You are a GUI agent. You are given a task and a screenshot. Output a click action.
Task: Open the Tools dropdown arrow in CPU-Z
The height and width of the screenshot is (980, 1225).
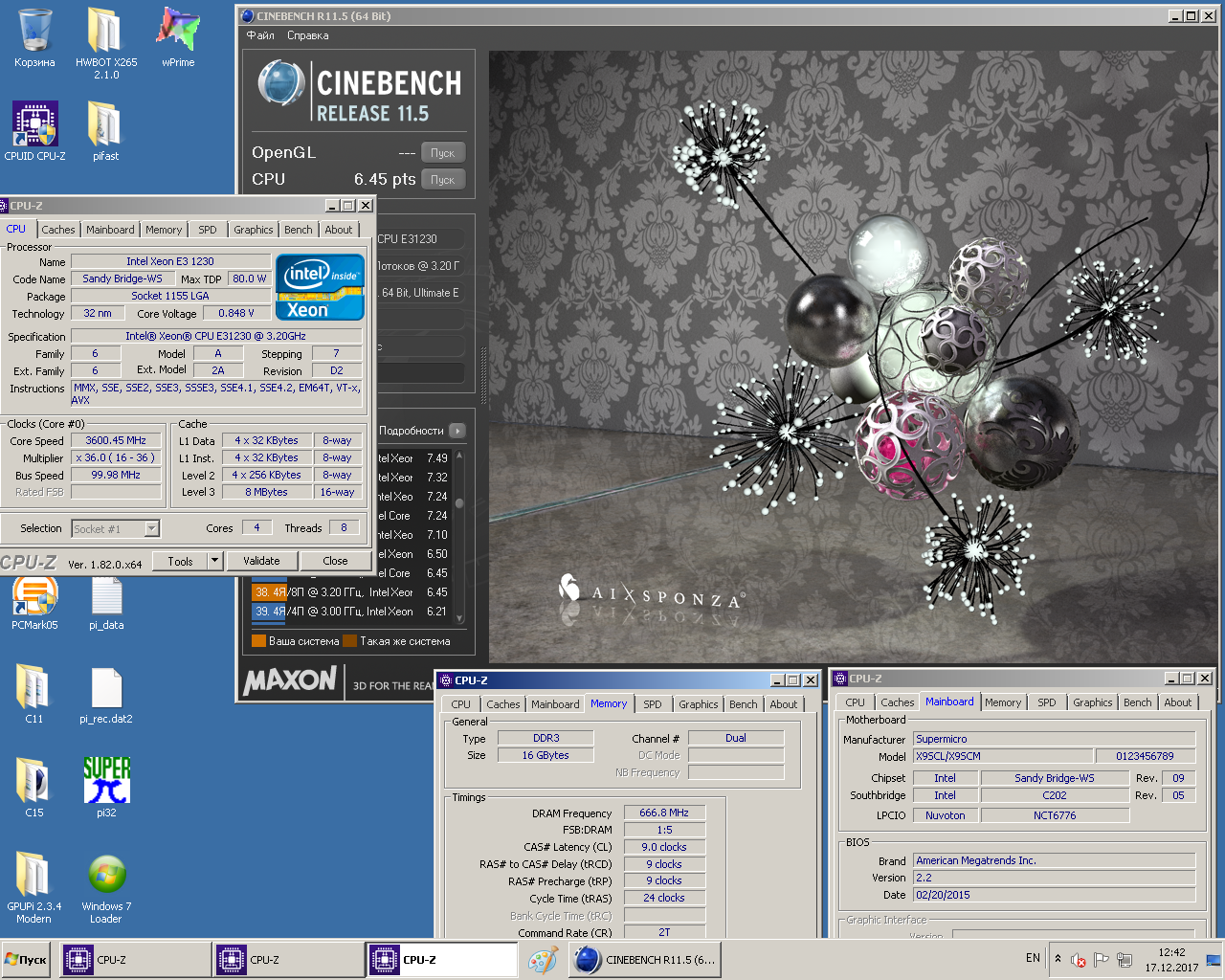(x=214, y=561)
